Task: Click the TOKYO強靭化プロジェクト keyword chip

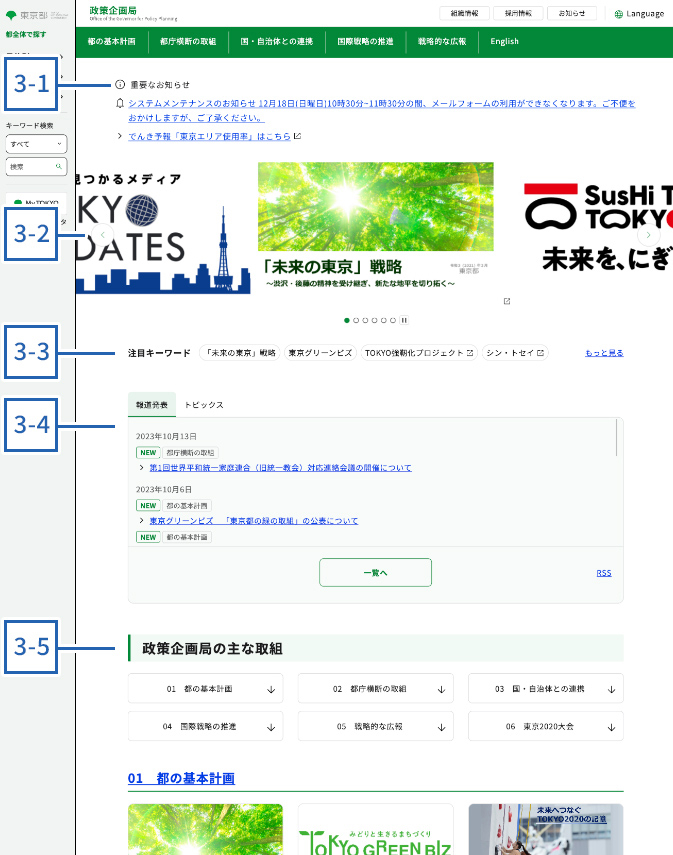Action: (419, 353)
